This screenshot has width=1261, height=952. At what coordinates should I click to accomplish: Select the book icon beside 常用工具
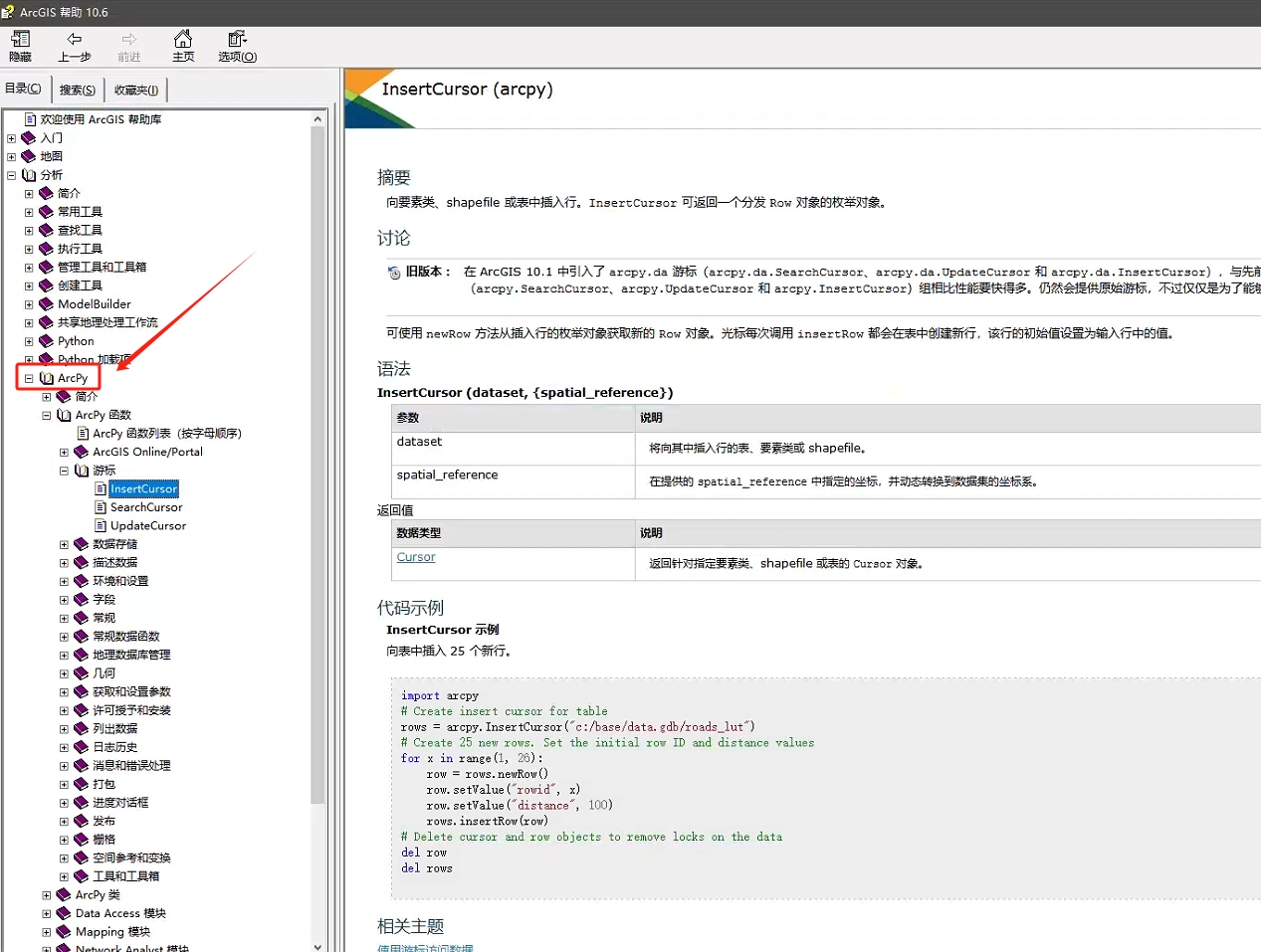(46, 212)
